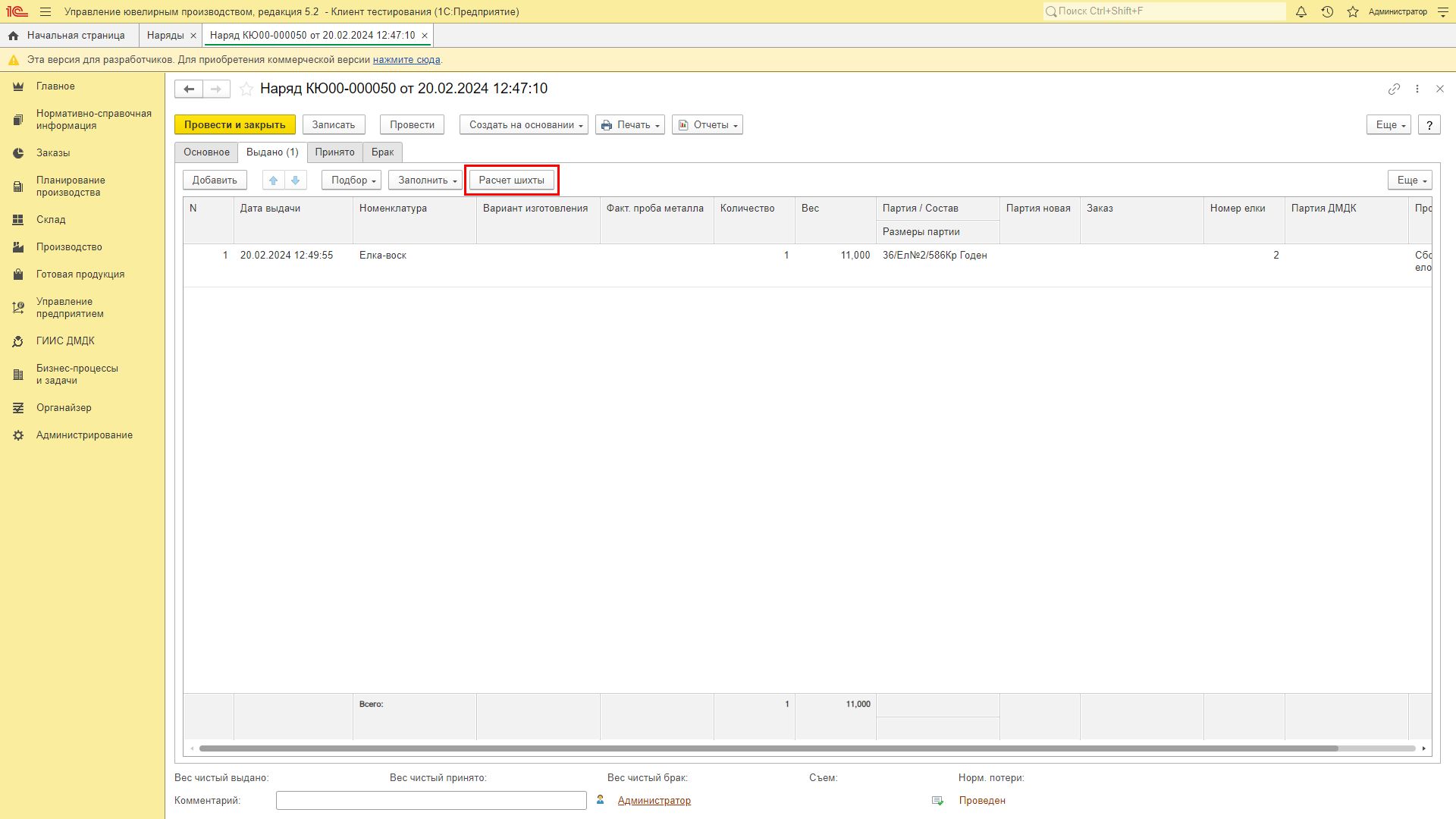The width and height of the screenshot is (1456, 819).
Task: Open the Печать dropdown
Action: point(630,125)
